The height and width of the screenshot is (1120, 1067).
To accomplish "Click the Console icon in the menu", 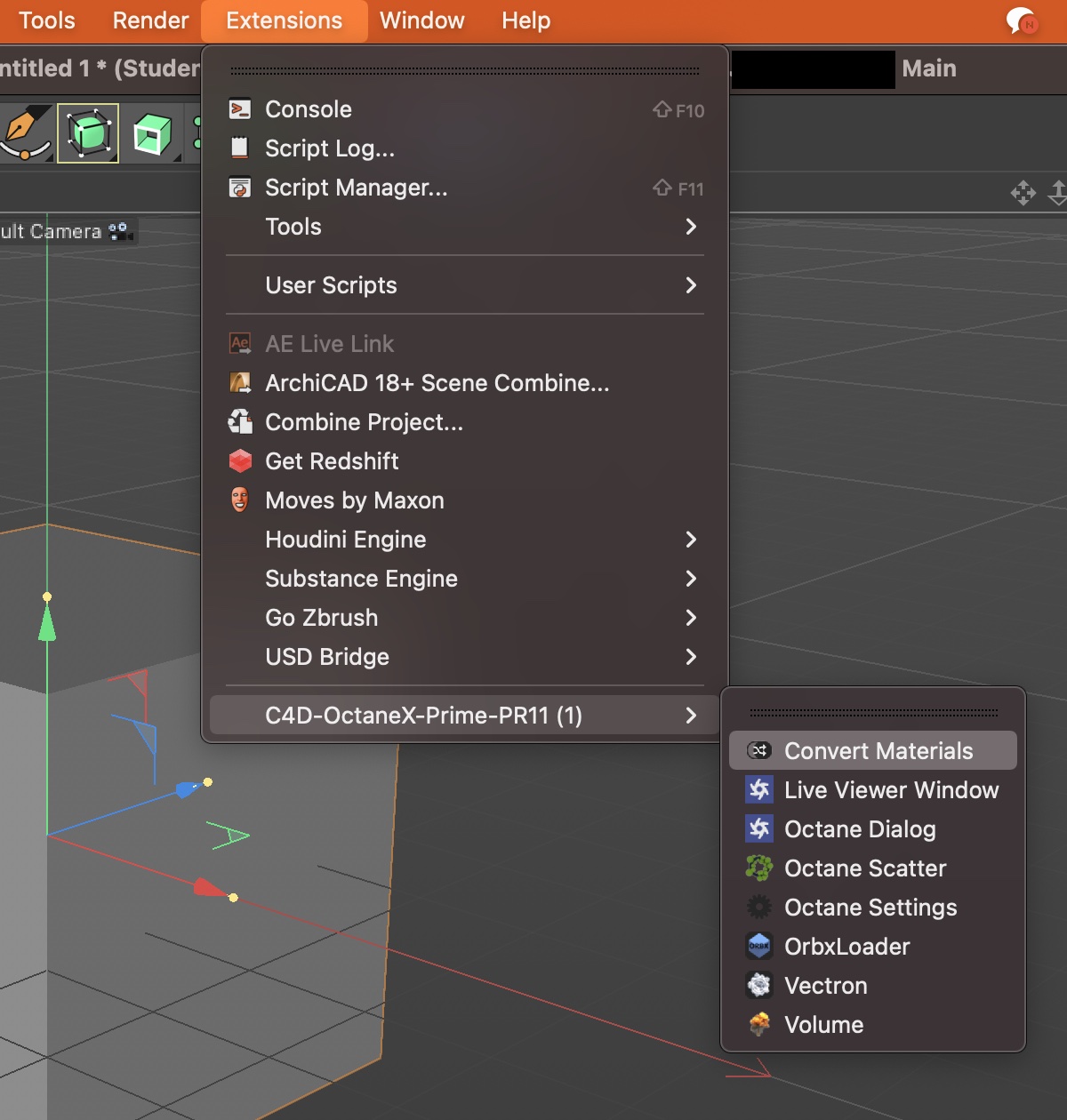I will click(x=240, y=109).
